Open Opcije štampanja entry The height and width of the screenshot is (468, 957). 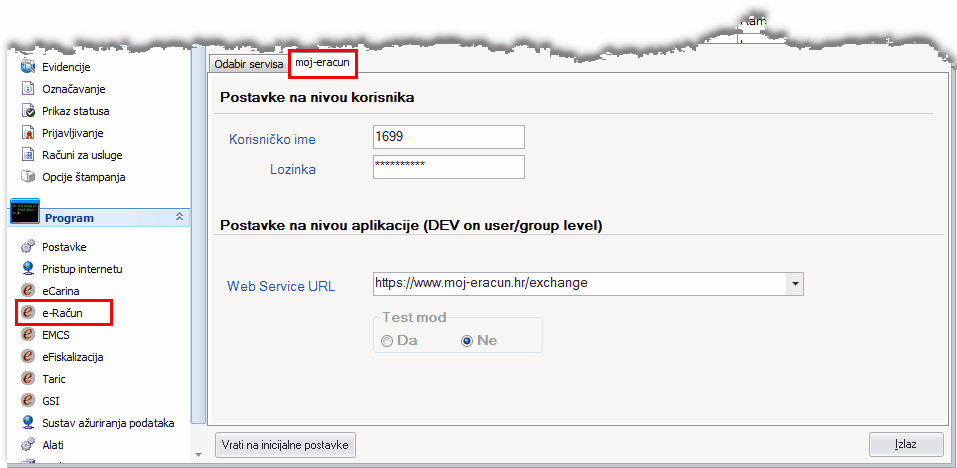(x=84, y=177)
